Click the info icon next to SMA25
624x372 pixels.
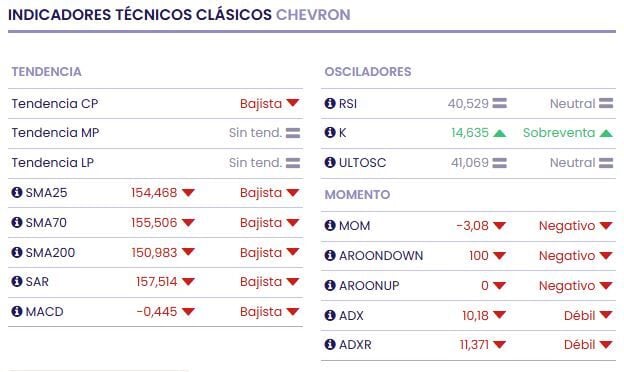17,193
